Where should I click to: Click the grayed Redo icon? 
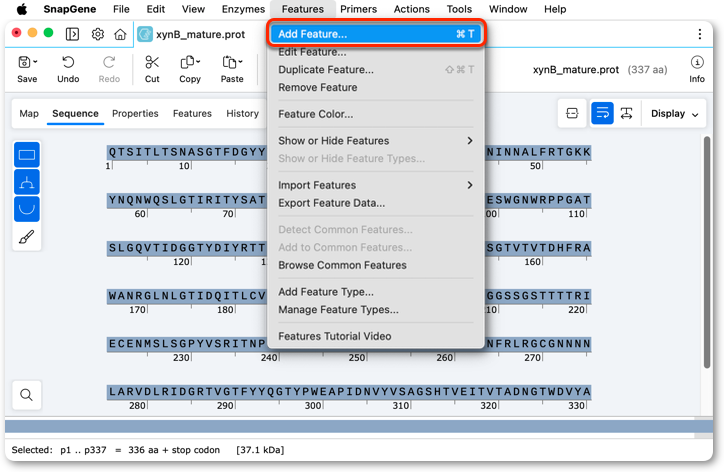(x=109, y=62)
